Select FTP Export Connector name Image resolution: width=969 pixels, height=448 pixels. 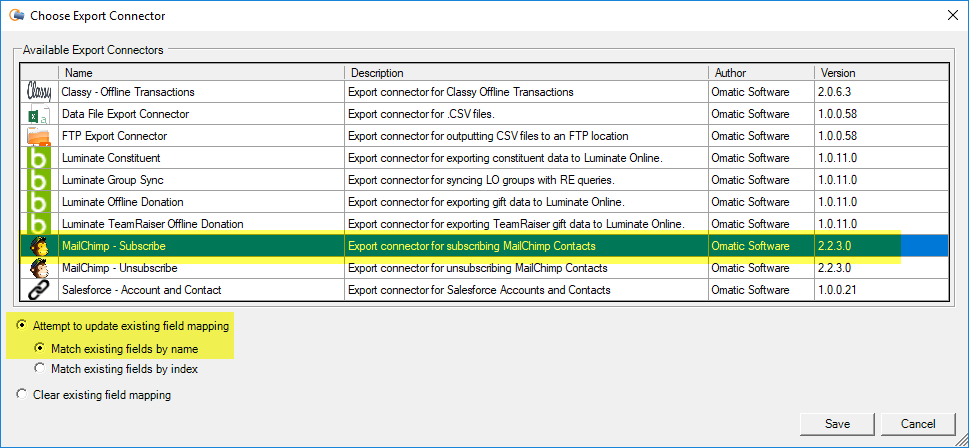pos(114,136)
